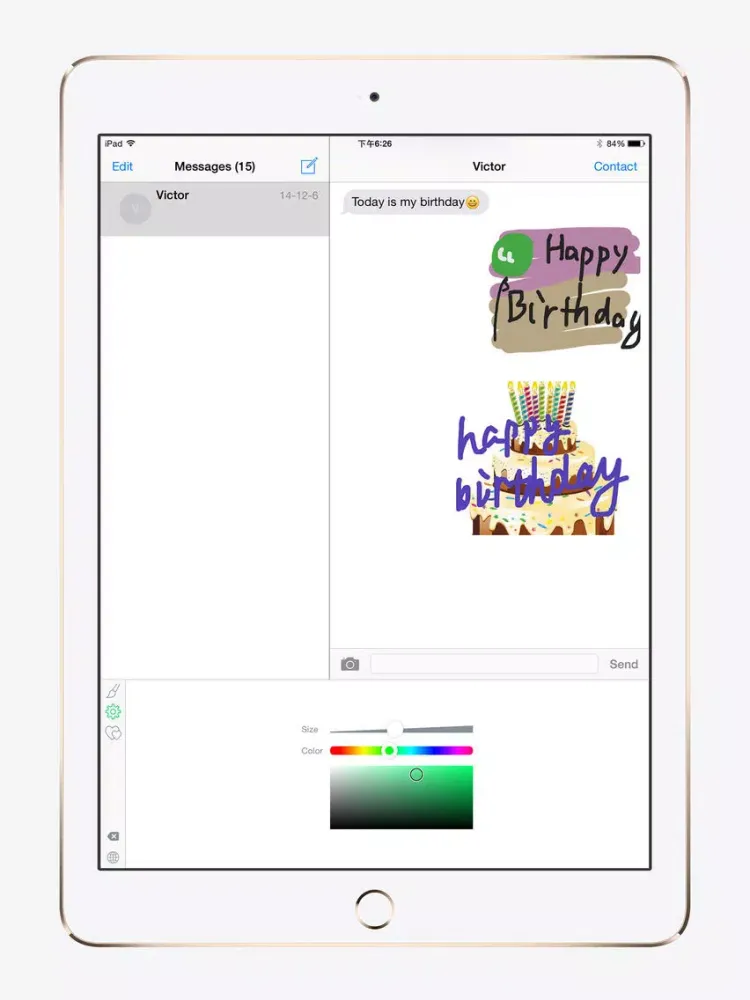
Task: Pick a shade in the green color square
Action: pyautogui.click(x=401, y=797)
